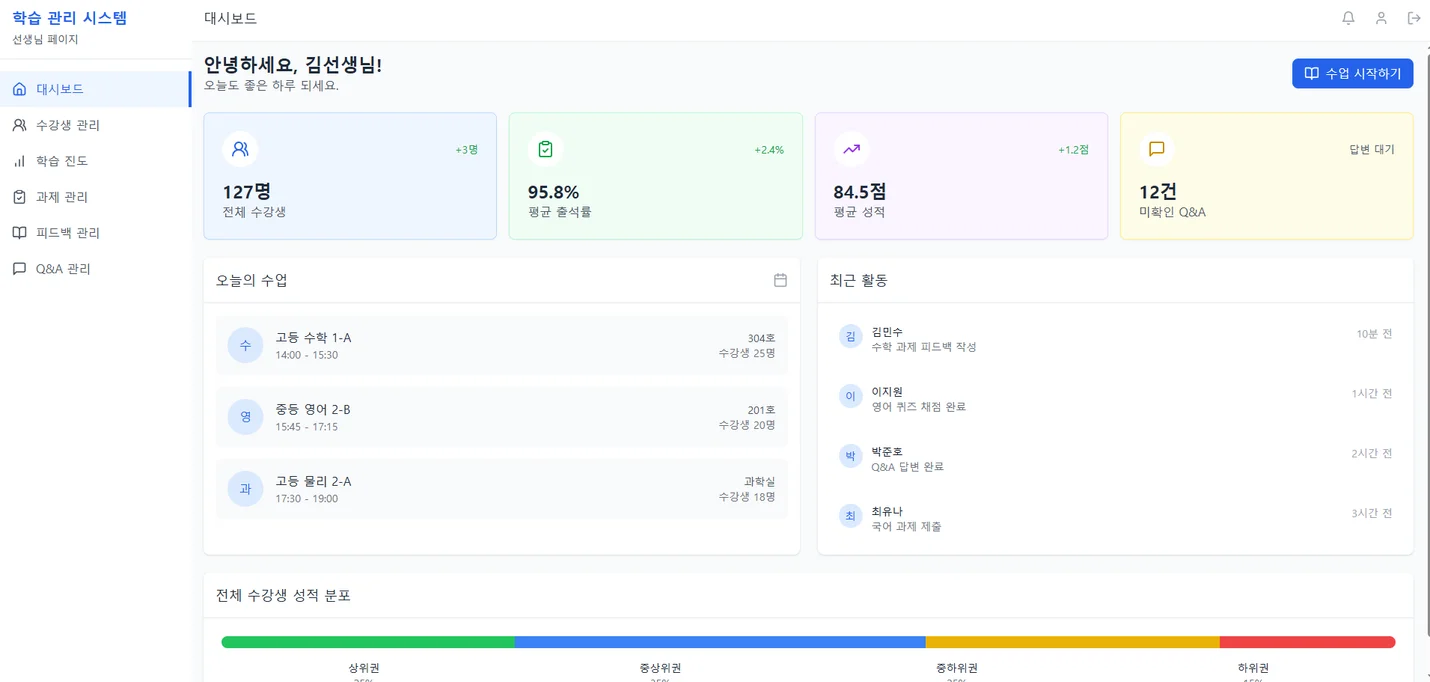Screen dimensions: 1430x682
Task: Click the 최근 활동 heading
Action: [859, 280]
